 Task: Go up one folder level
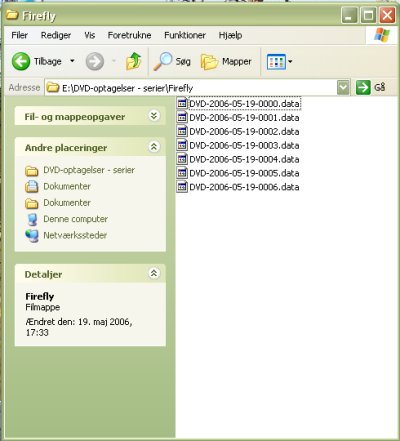coord(133,61)
